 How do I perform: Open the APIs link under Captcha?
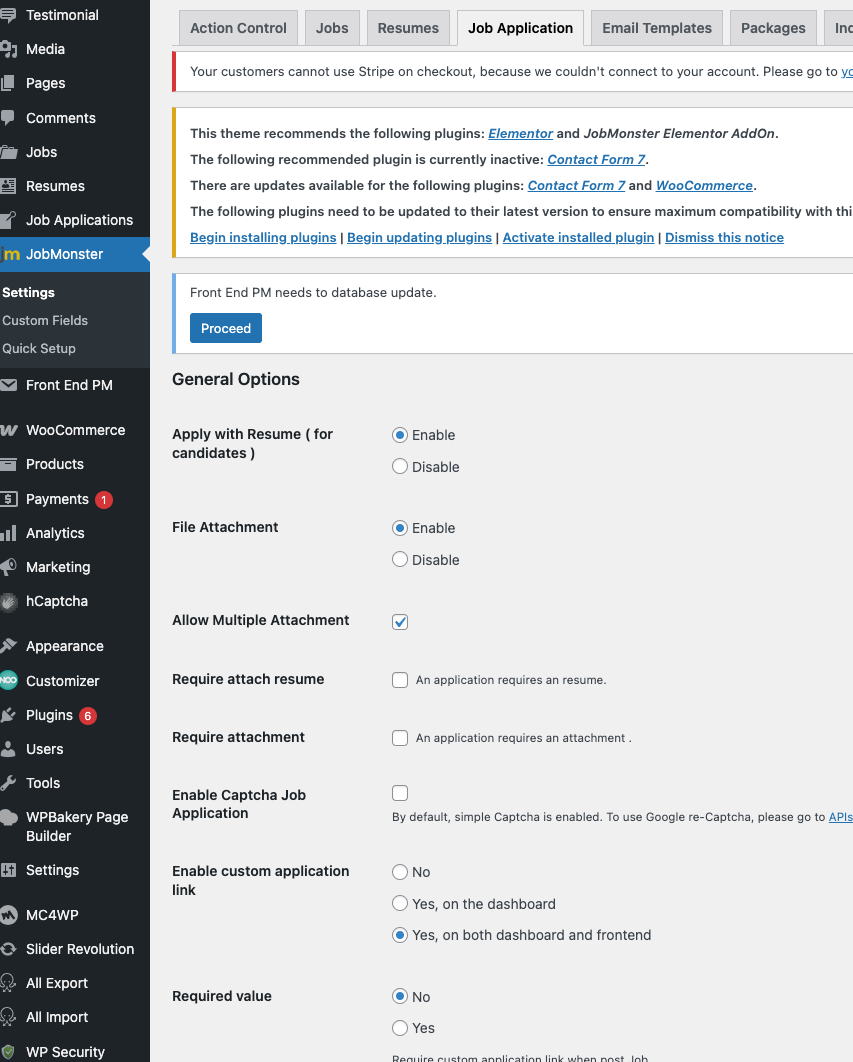point(841,817)
